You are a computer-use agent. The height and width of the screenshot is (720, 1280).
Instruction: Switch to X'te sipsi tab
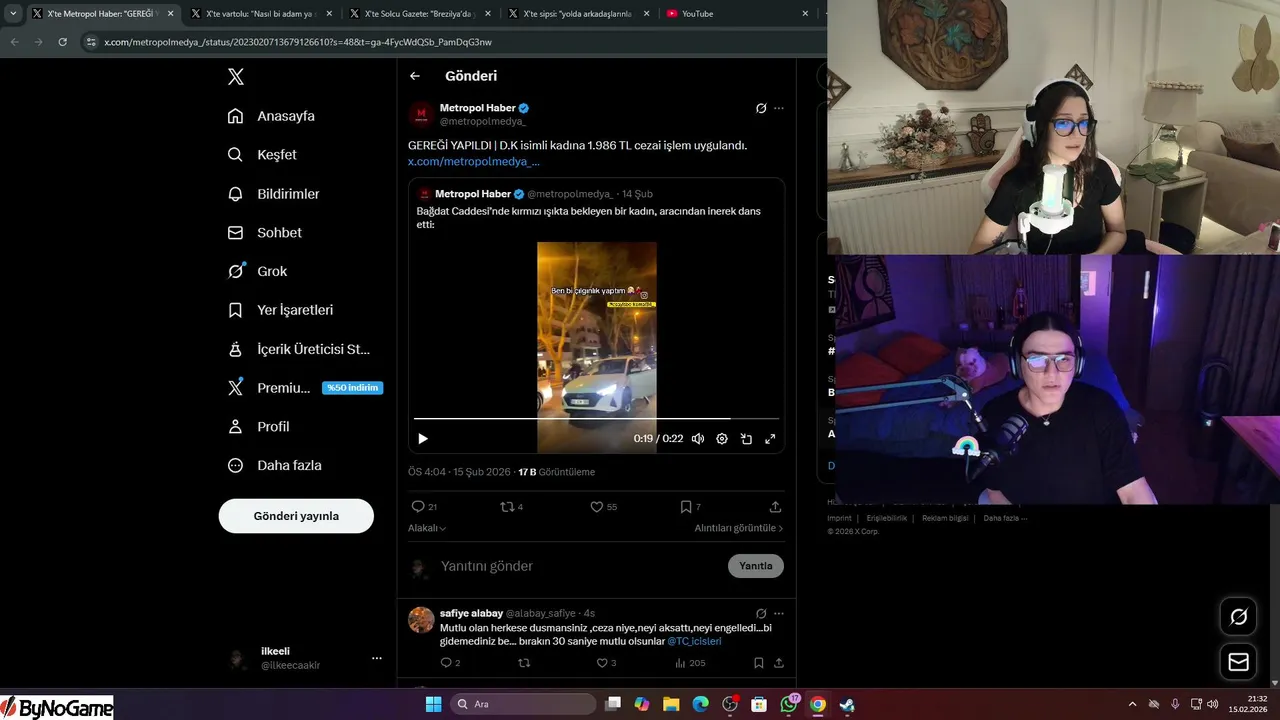(577, 14)
